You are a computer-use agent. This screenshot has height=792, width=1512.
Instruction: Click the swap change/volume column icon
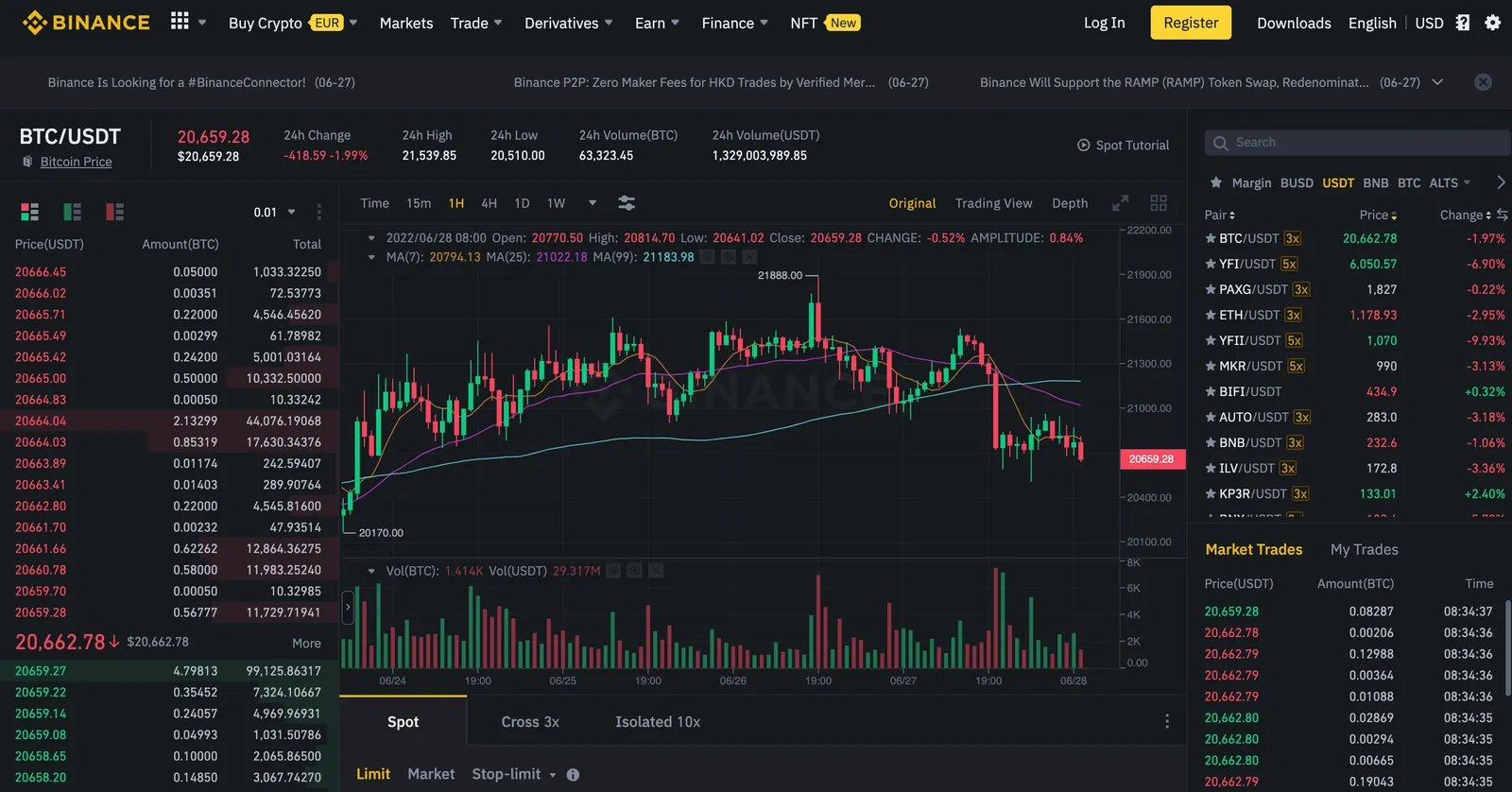click(x=1503, y=215)
